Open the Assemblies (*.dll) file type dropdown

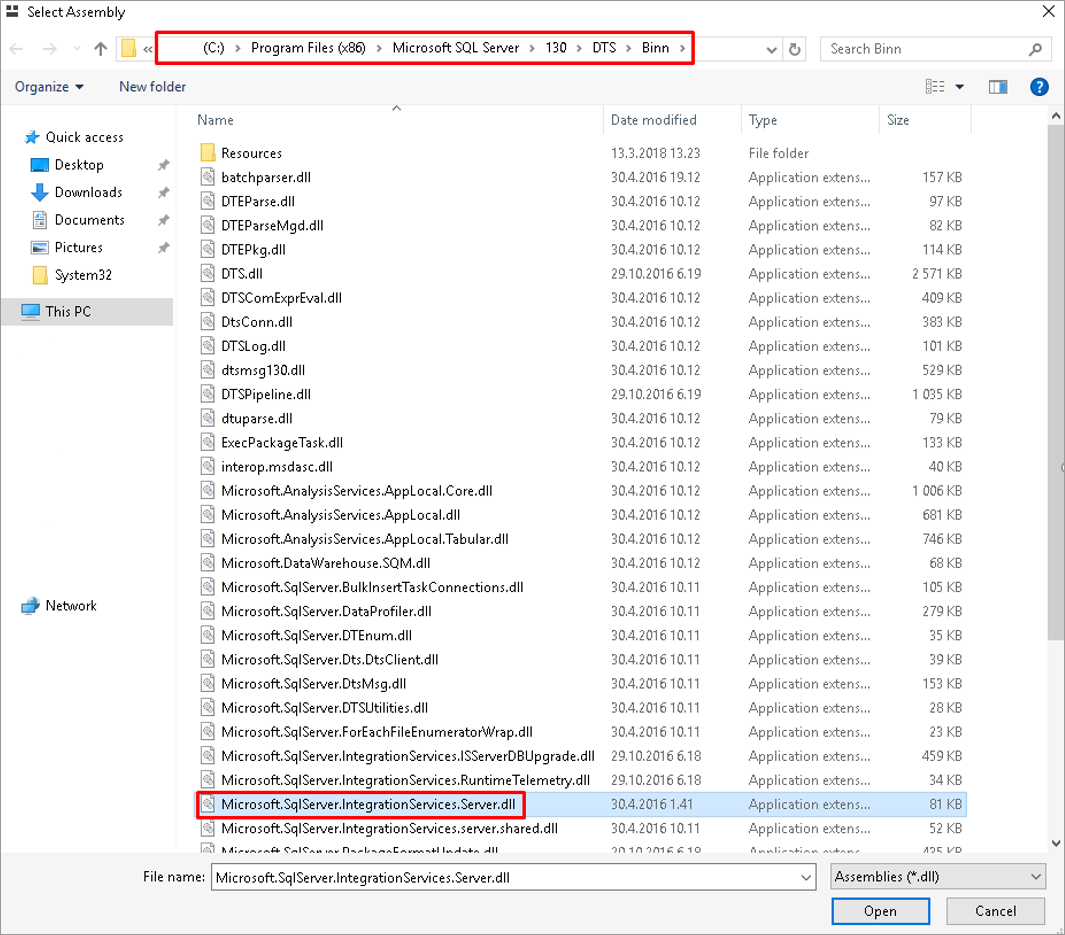point(937,877)
